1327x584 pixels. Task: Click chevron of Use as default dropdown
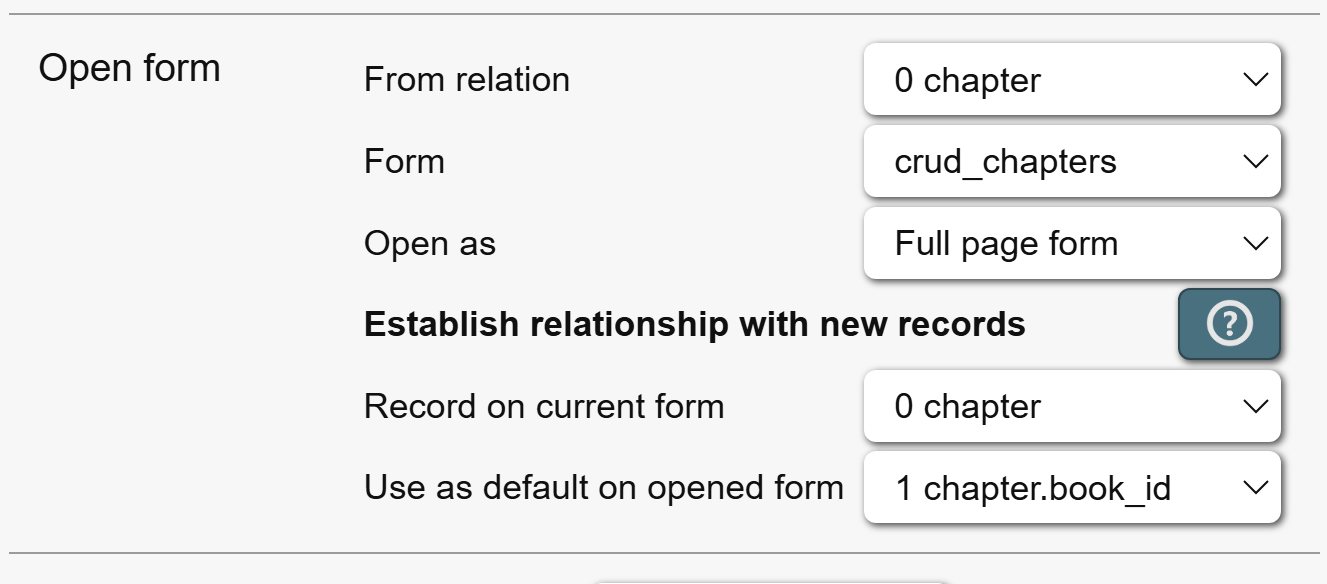pos(1254,488)
